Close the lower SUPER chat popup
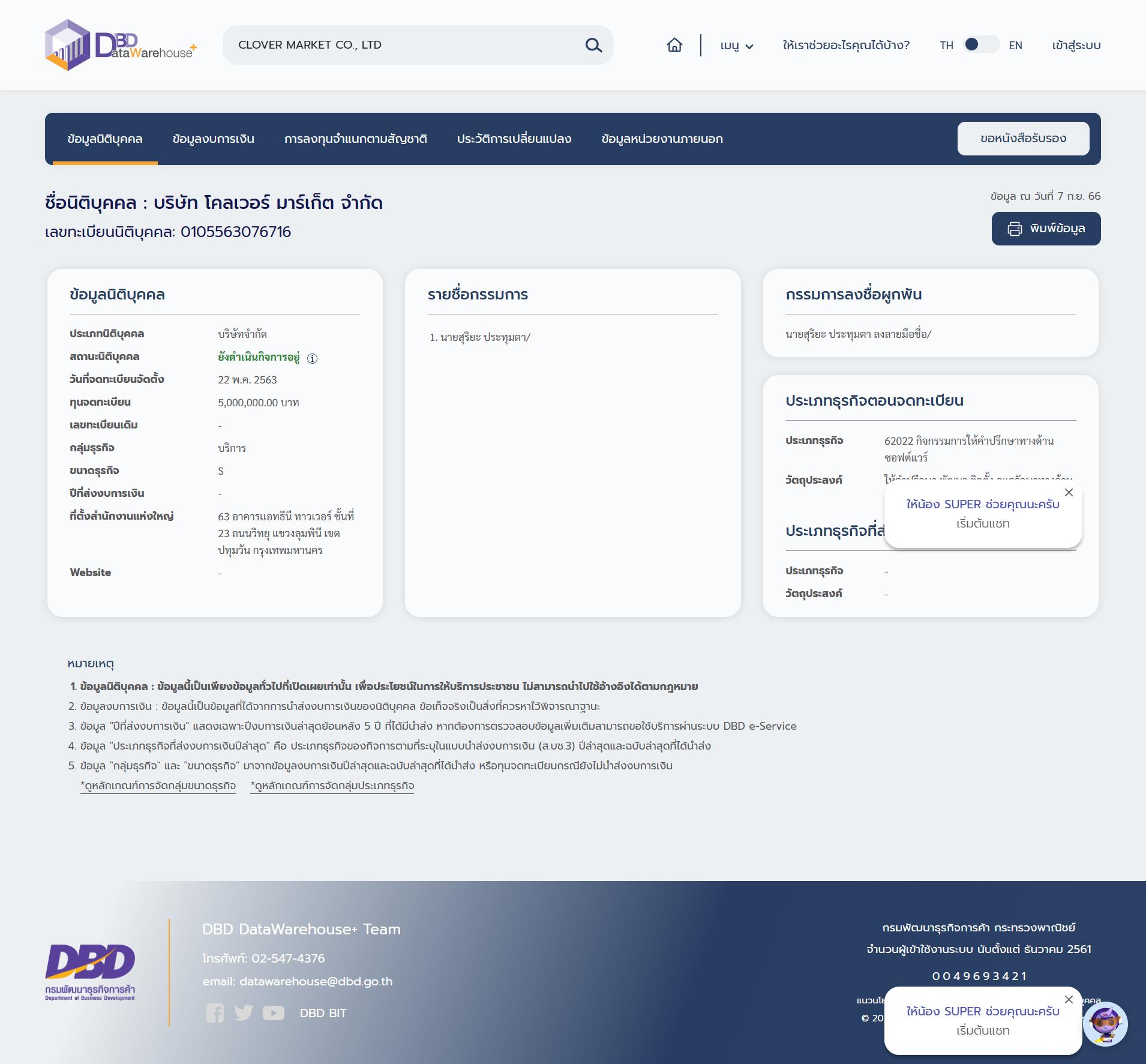1146x1064 pixels. [x=1069, y=1000]
